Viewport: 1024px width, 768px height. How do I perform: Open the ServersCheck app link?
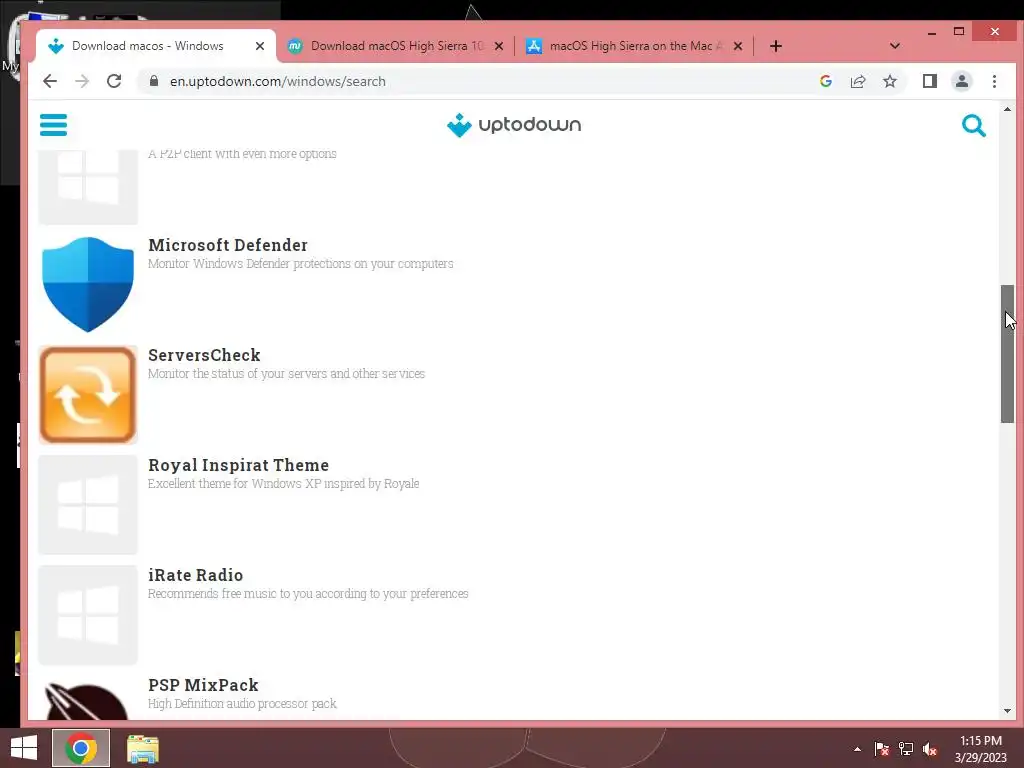click(x=204, y=355)
